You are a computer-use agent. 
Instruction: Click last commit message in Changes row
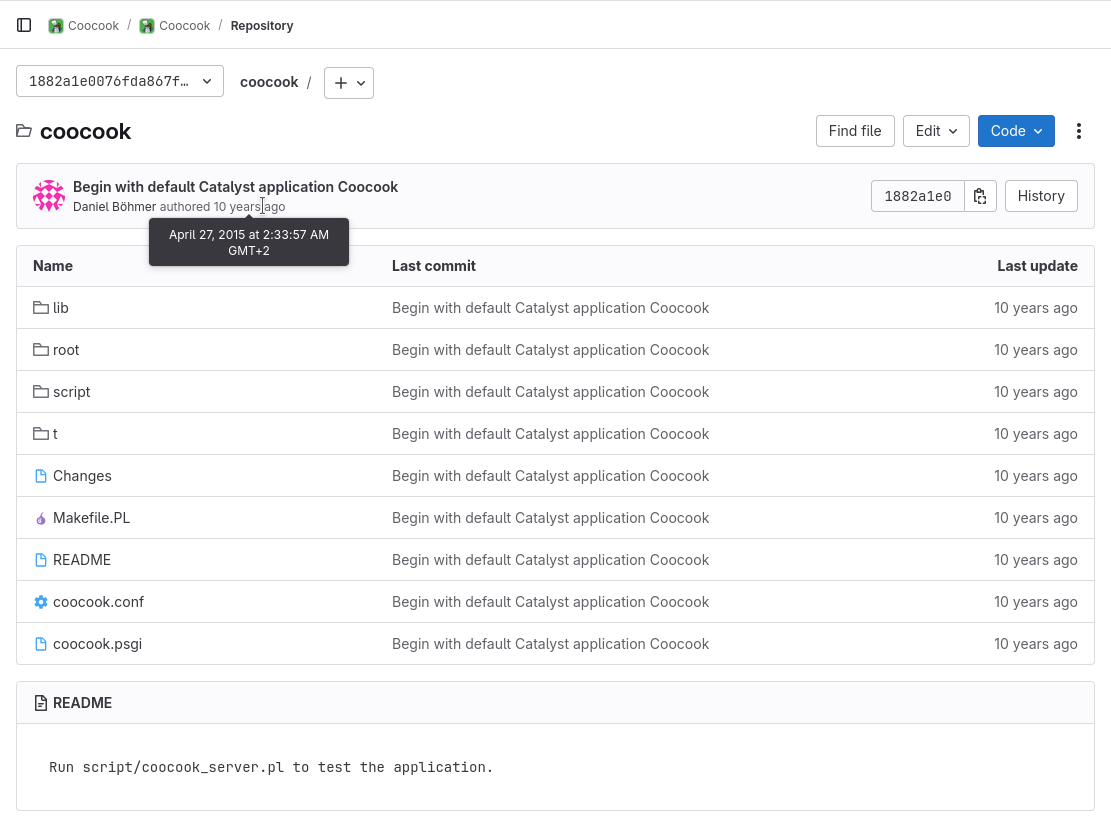pyautogui.click(x=550, y=476)
